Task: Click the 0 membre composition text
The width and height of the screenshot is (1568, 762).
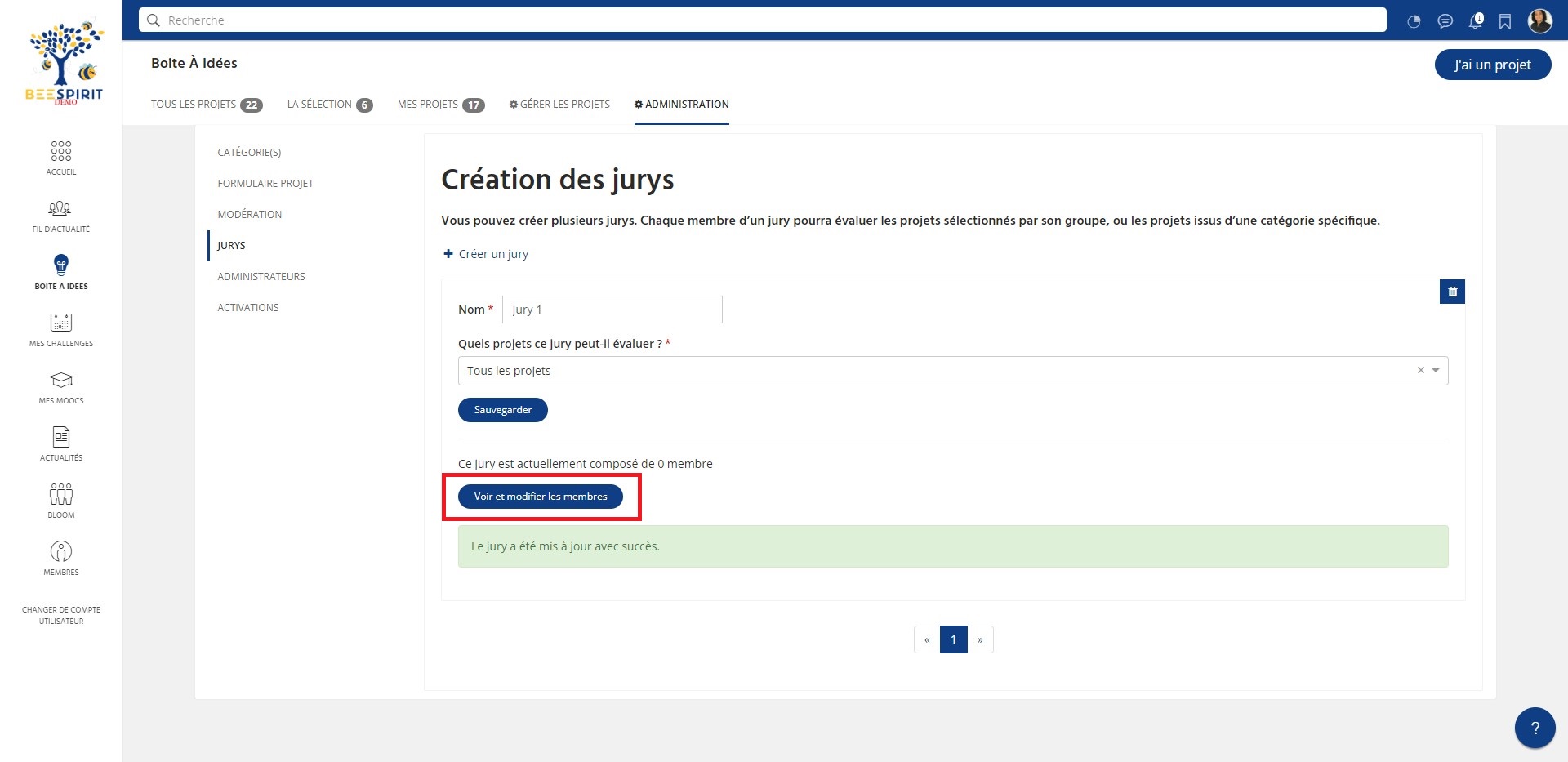Action: tap(586, 464)
